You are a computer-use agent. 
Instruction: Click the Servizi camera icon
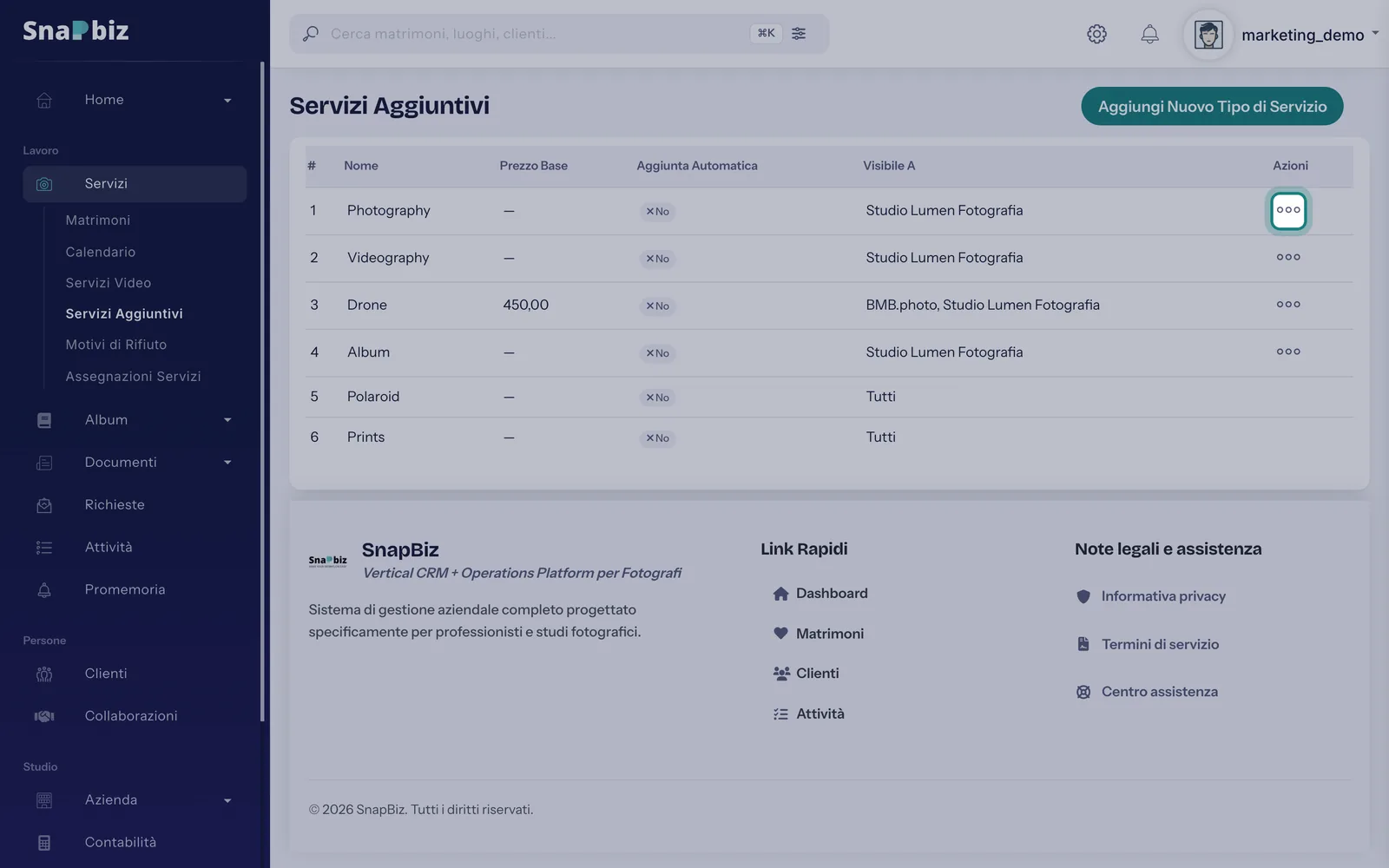pos(44,184)
